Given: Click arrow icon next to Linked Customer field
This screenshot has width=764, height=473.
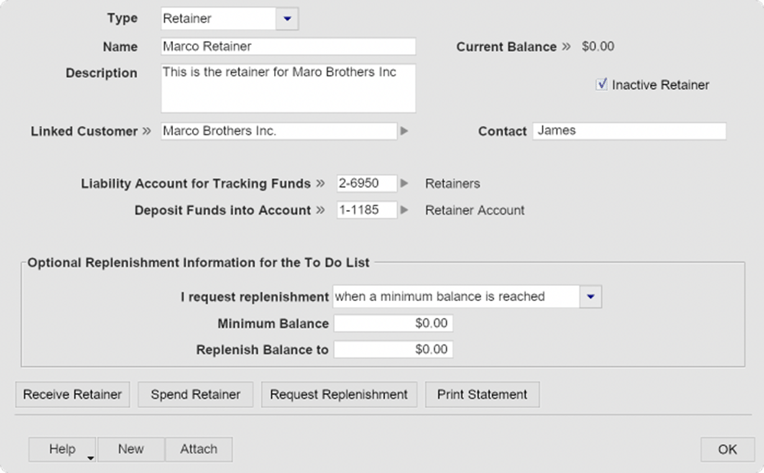Looking at the screenshot, I should 404,131.
